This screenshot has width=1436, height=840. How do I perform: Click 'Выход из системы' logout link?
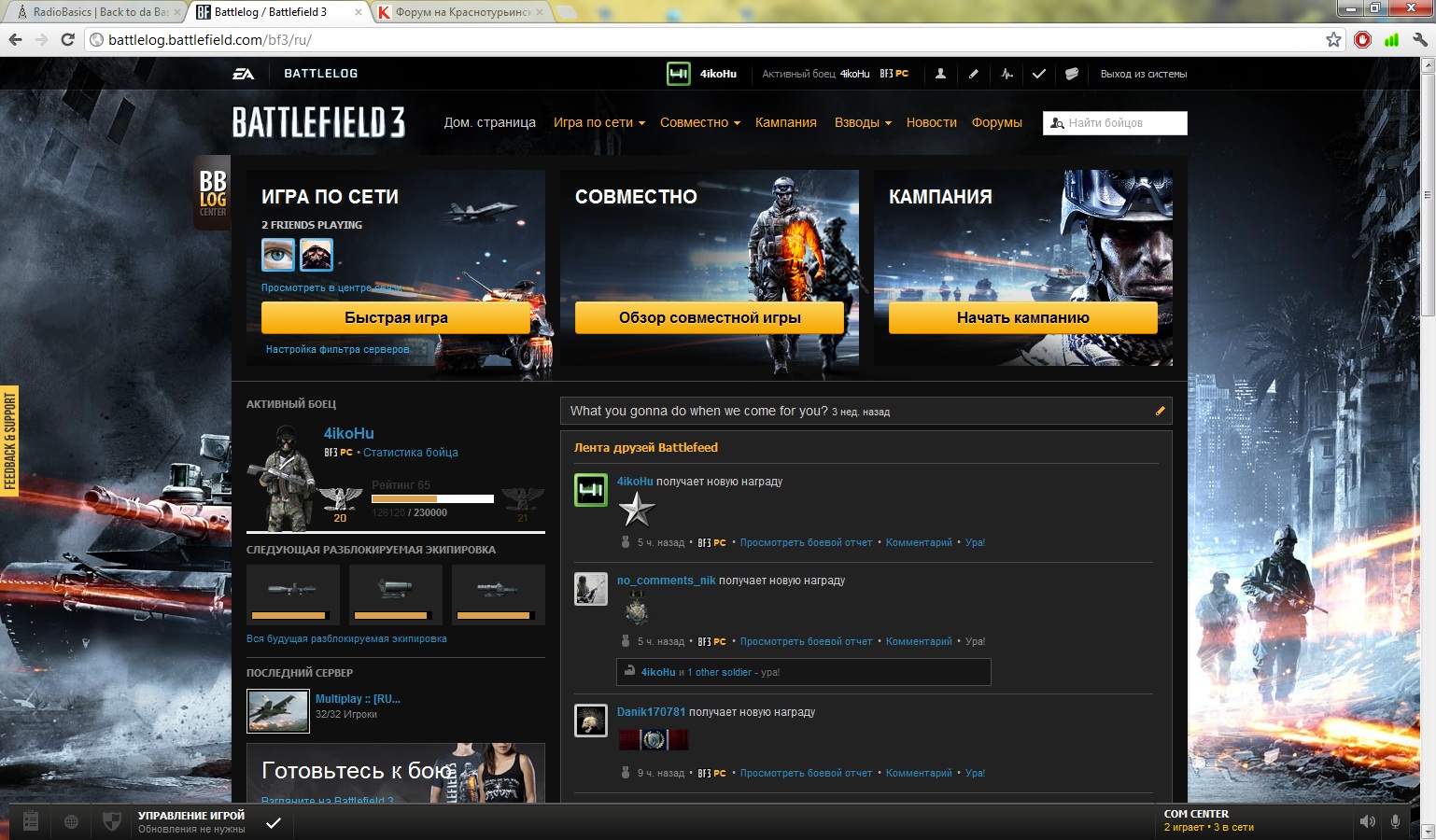tap(1144, 74)
